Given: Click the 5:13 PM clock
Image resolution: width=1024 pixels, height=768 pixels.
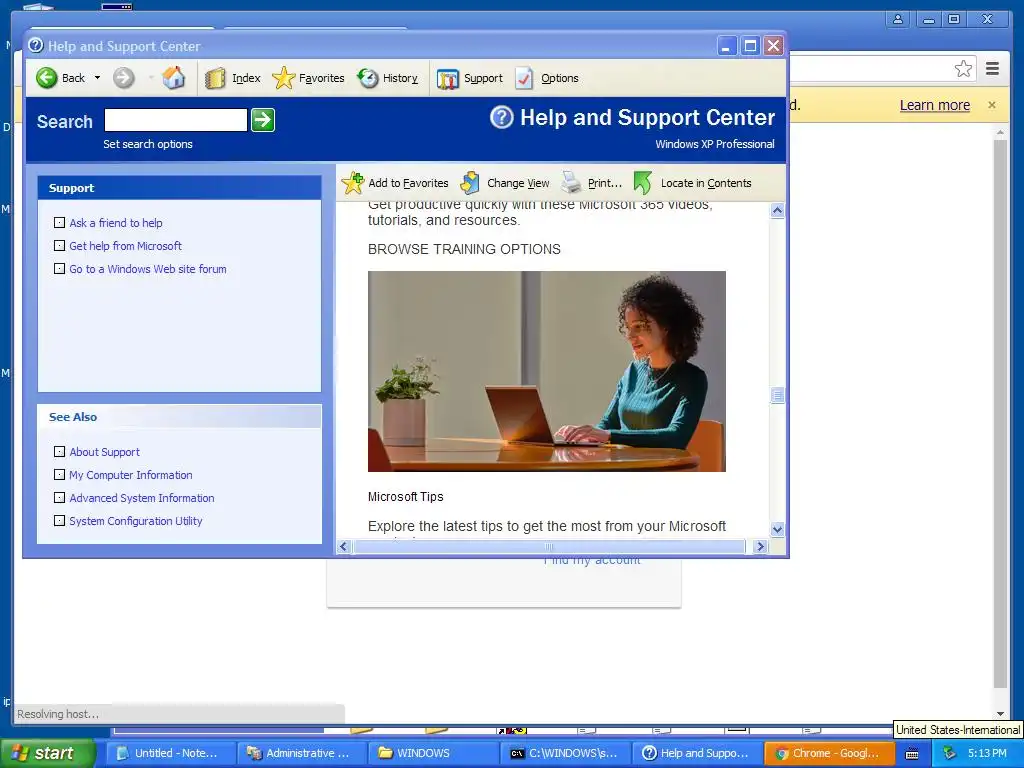Looking at the screenshot, I should click(987, 753).
